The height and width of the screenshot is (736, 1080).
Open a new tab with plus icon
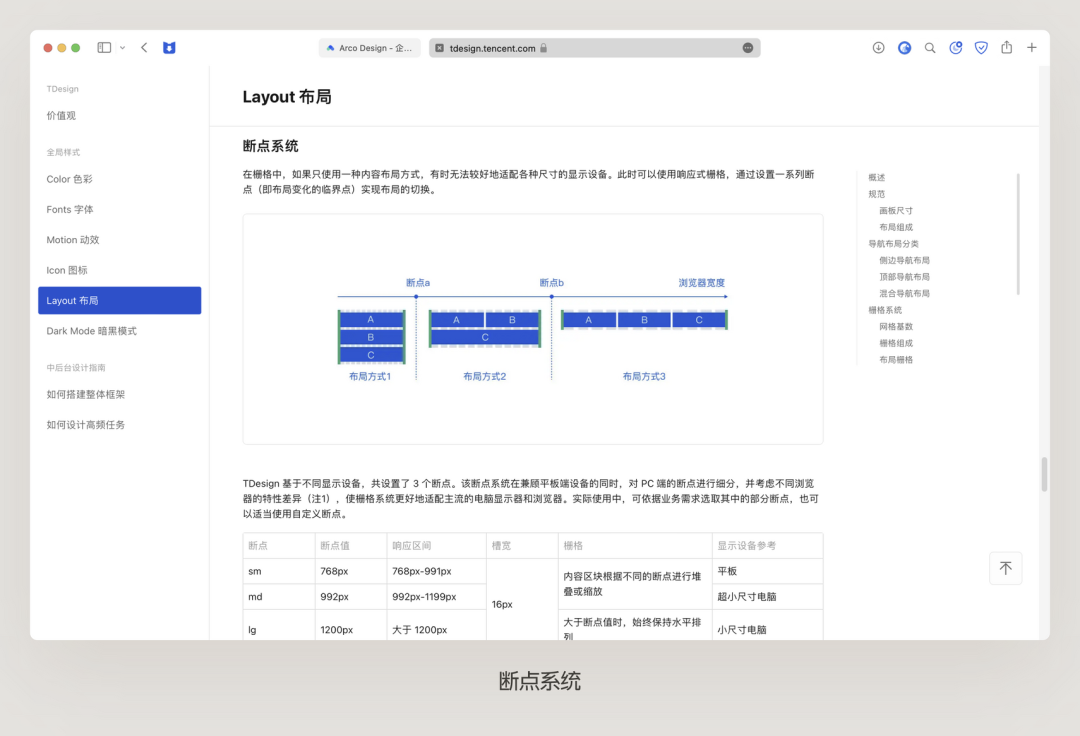click(1031, 48)
